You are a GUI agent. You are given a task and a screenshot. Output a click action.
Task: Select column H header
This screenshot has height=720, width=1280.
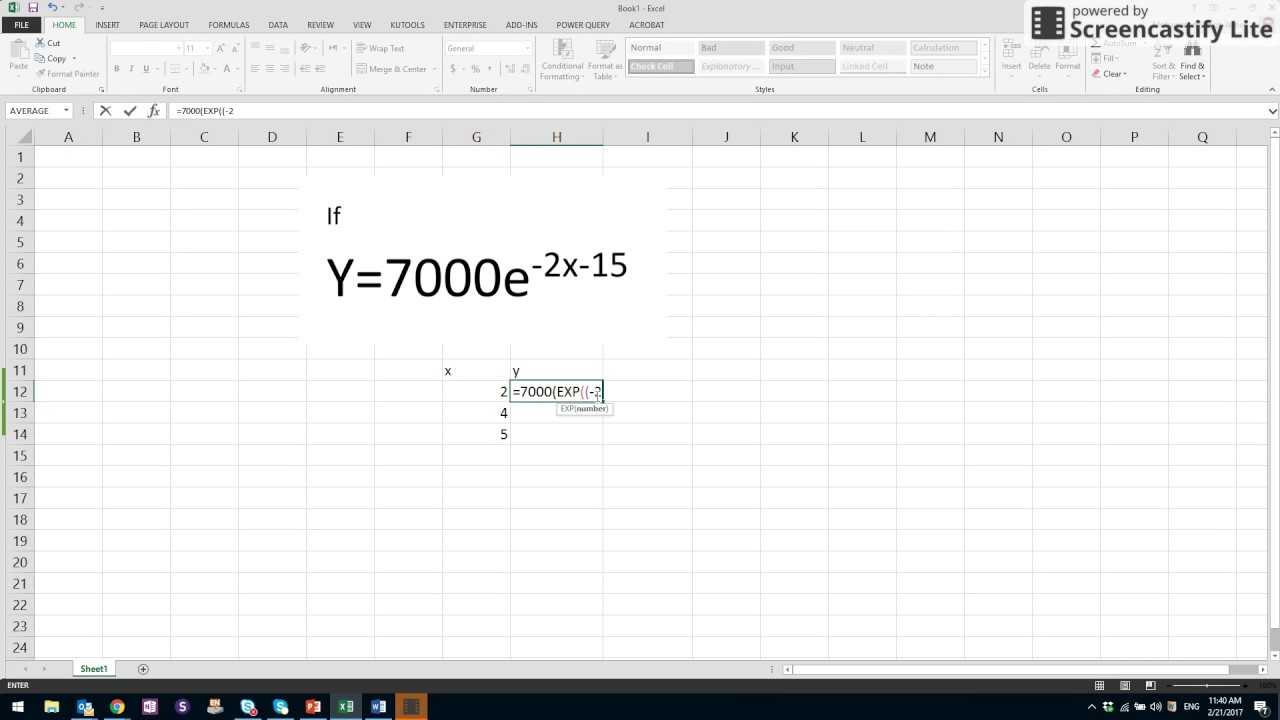(557, 137)
